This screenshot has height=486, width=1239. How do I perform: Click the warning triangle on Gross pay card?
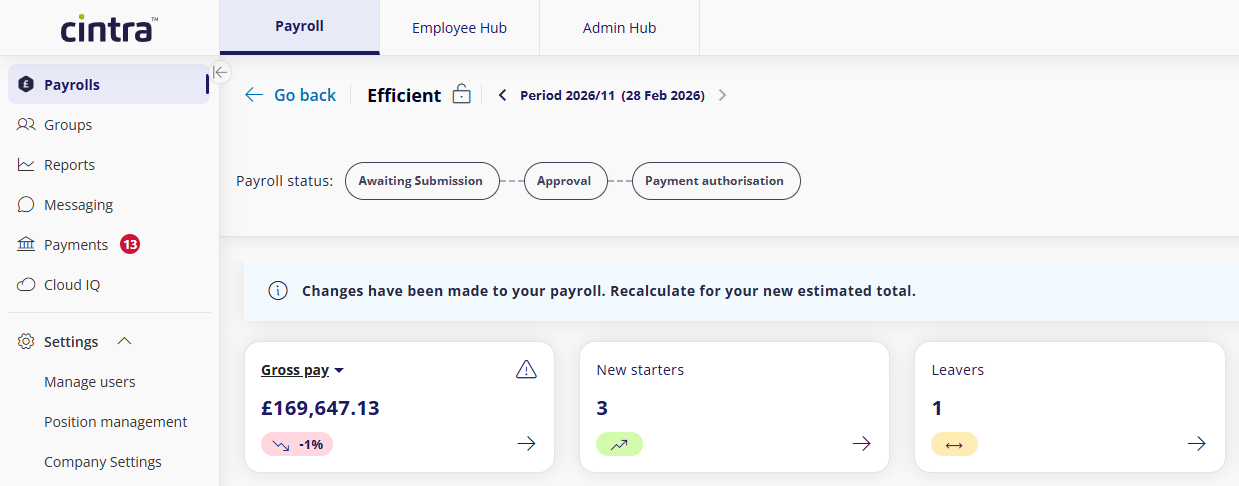coord(526,370)
